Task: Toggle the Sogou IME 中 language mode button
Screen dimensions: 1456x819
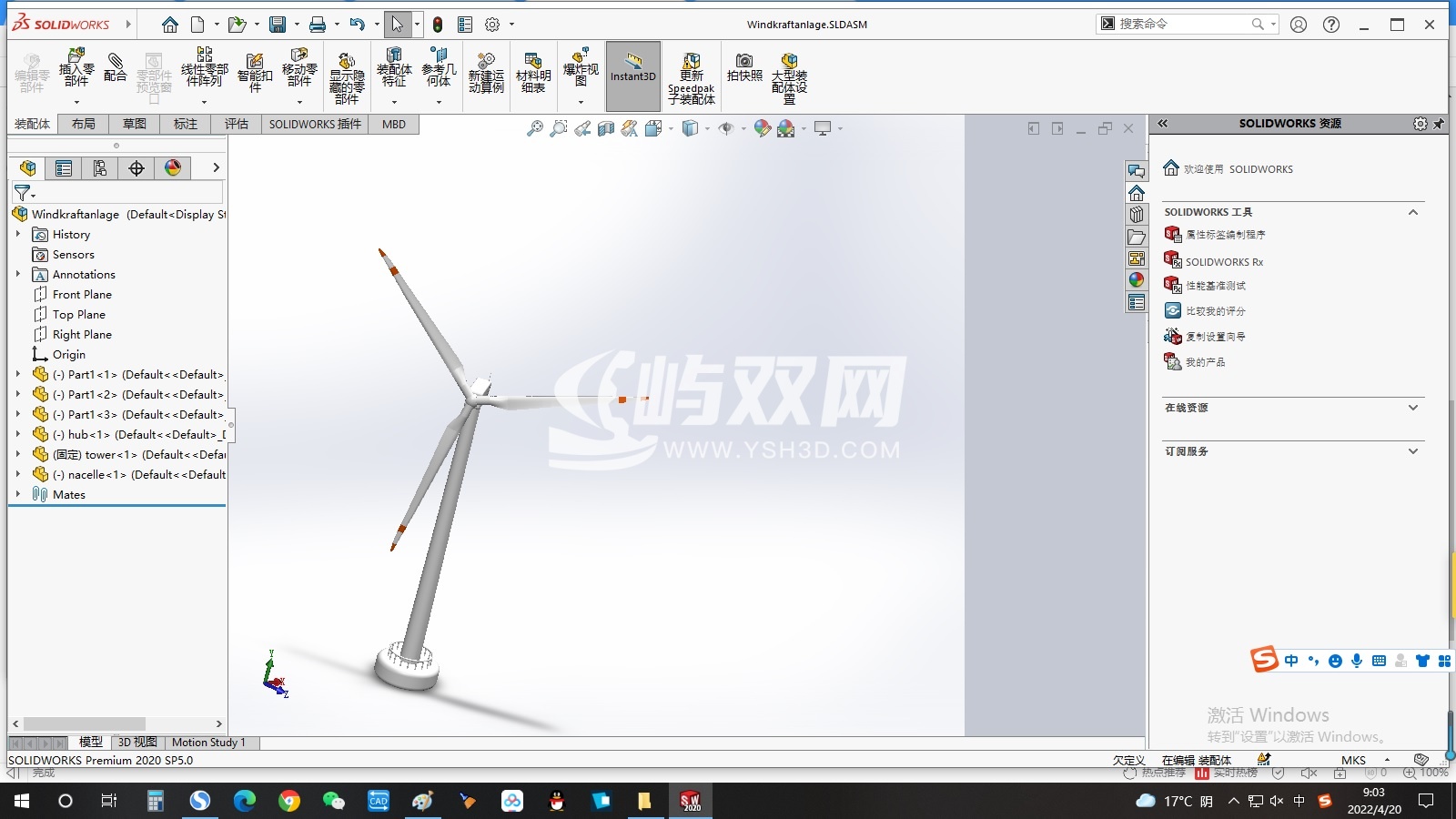Action: 1291,661
